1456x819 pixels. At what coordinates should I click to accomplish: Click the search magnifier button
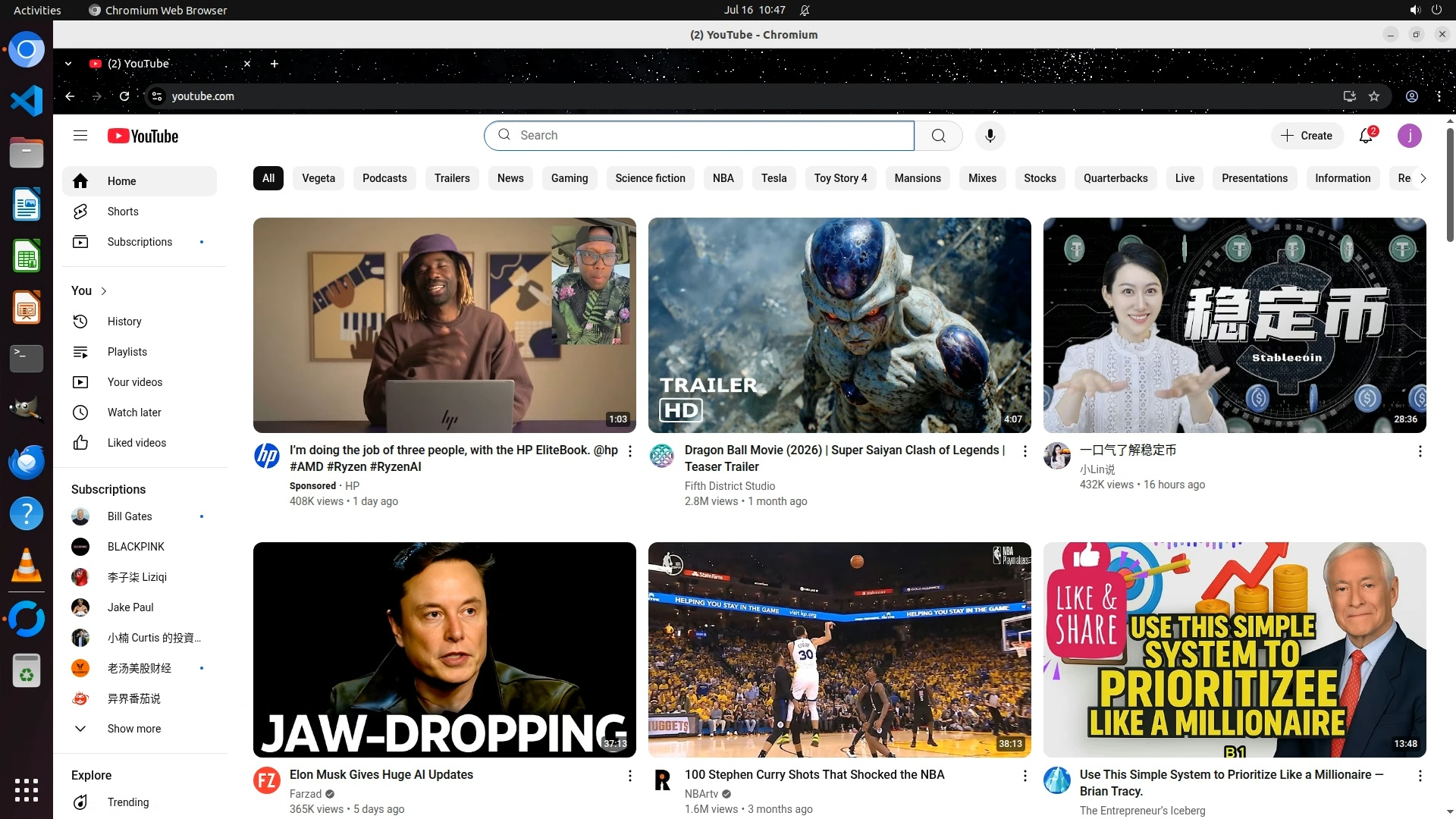(938, 136)
